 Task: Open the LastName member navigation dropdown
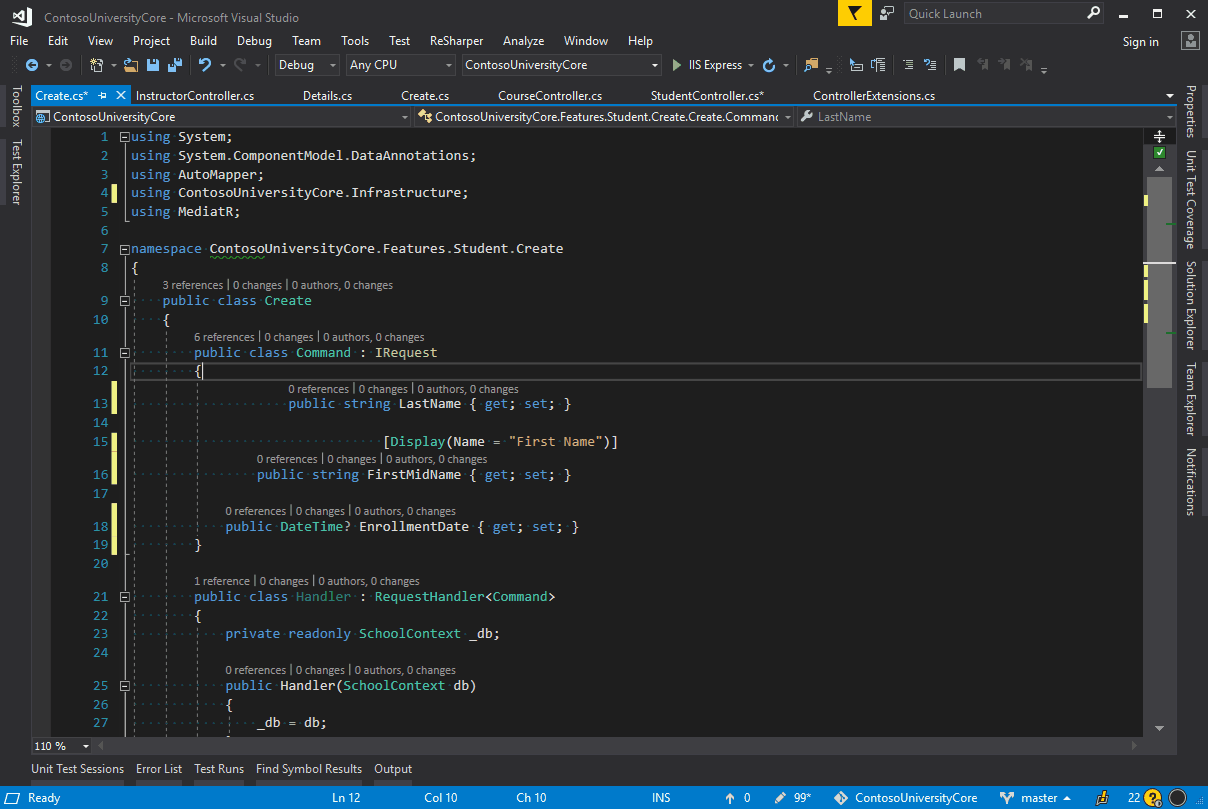988,117
